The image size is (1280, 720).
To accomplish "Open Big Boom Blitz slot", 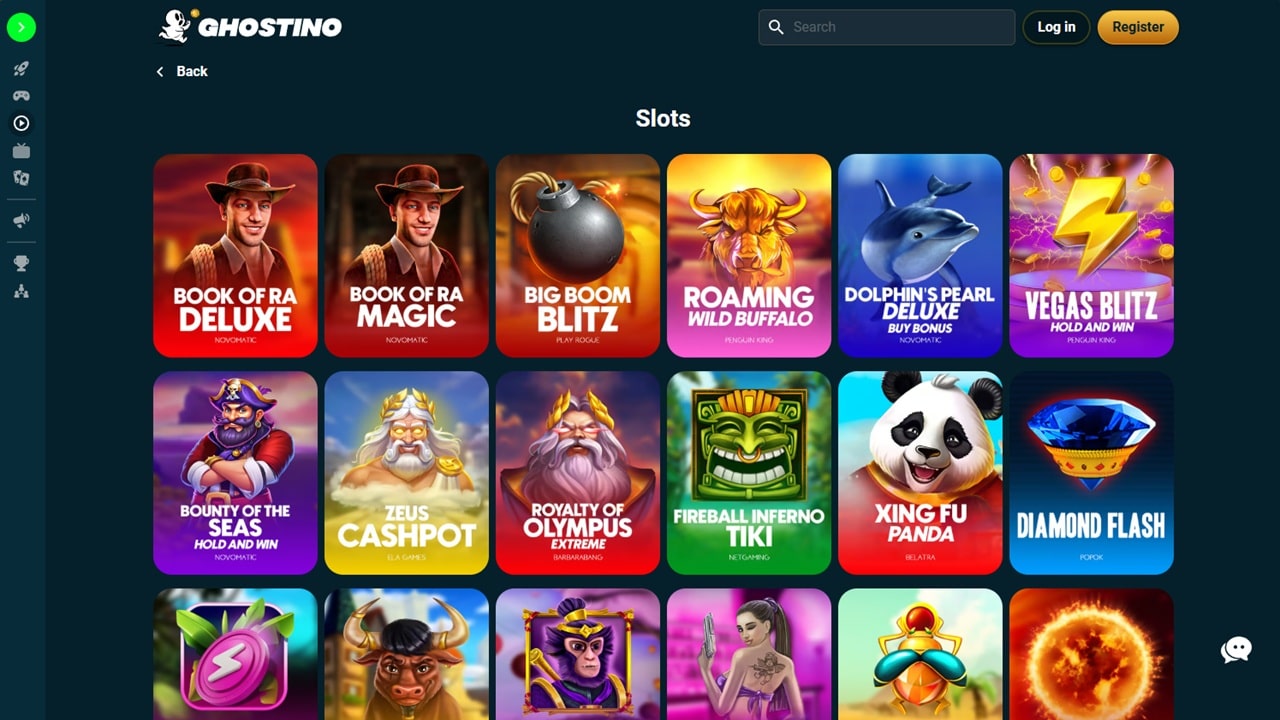I will [578, 255].
